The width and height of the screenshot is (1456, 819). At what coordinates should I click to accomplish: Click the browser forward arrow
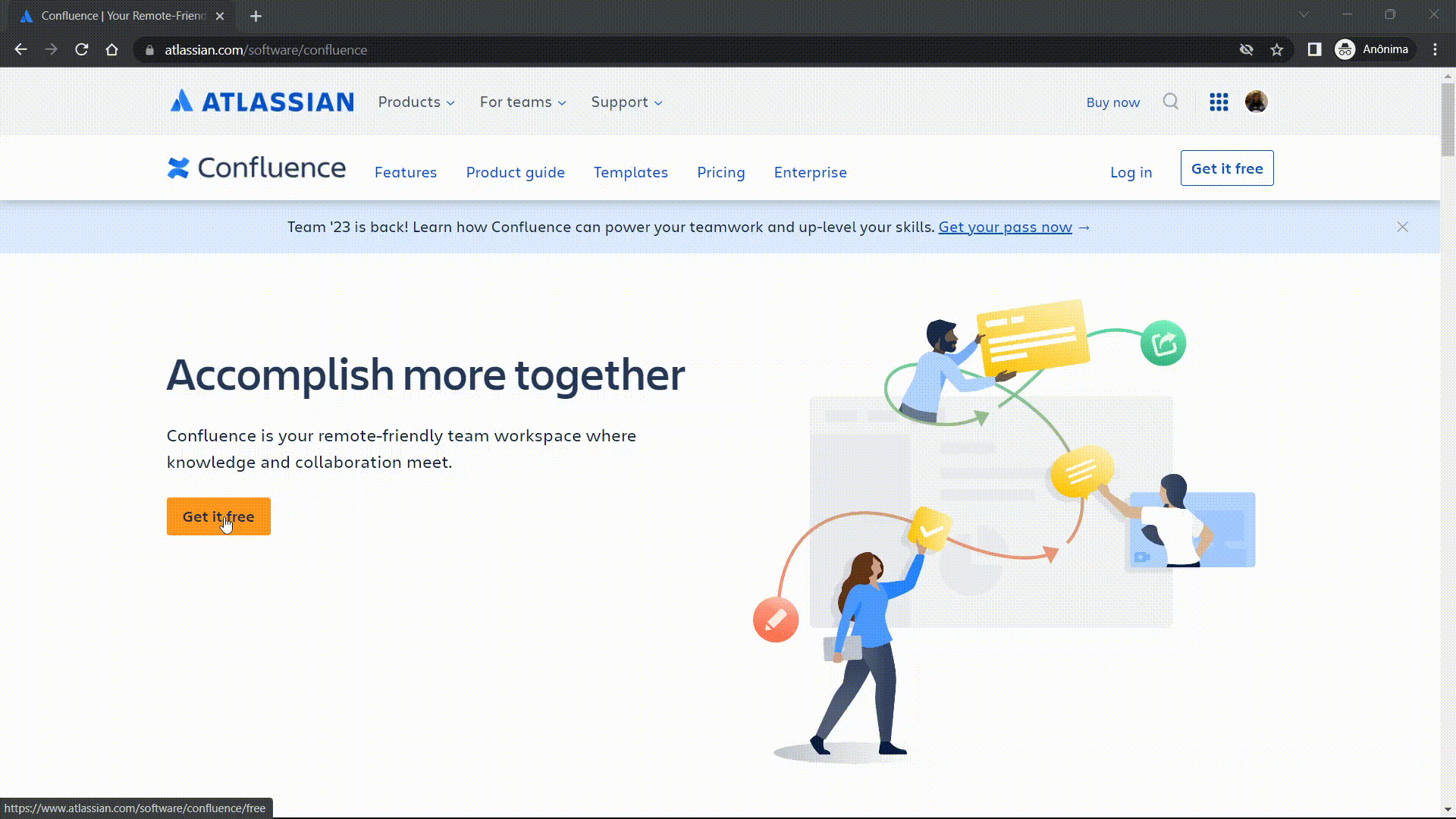pos(51,49)
